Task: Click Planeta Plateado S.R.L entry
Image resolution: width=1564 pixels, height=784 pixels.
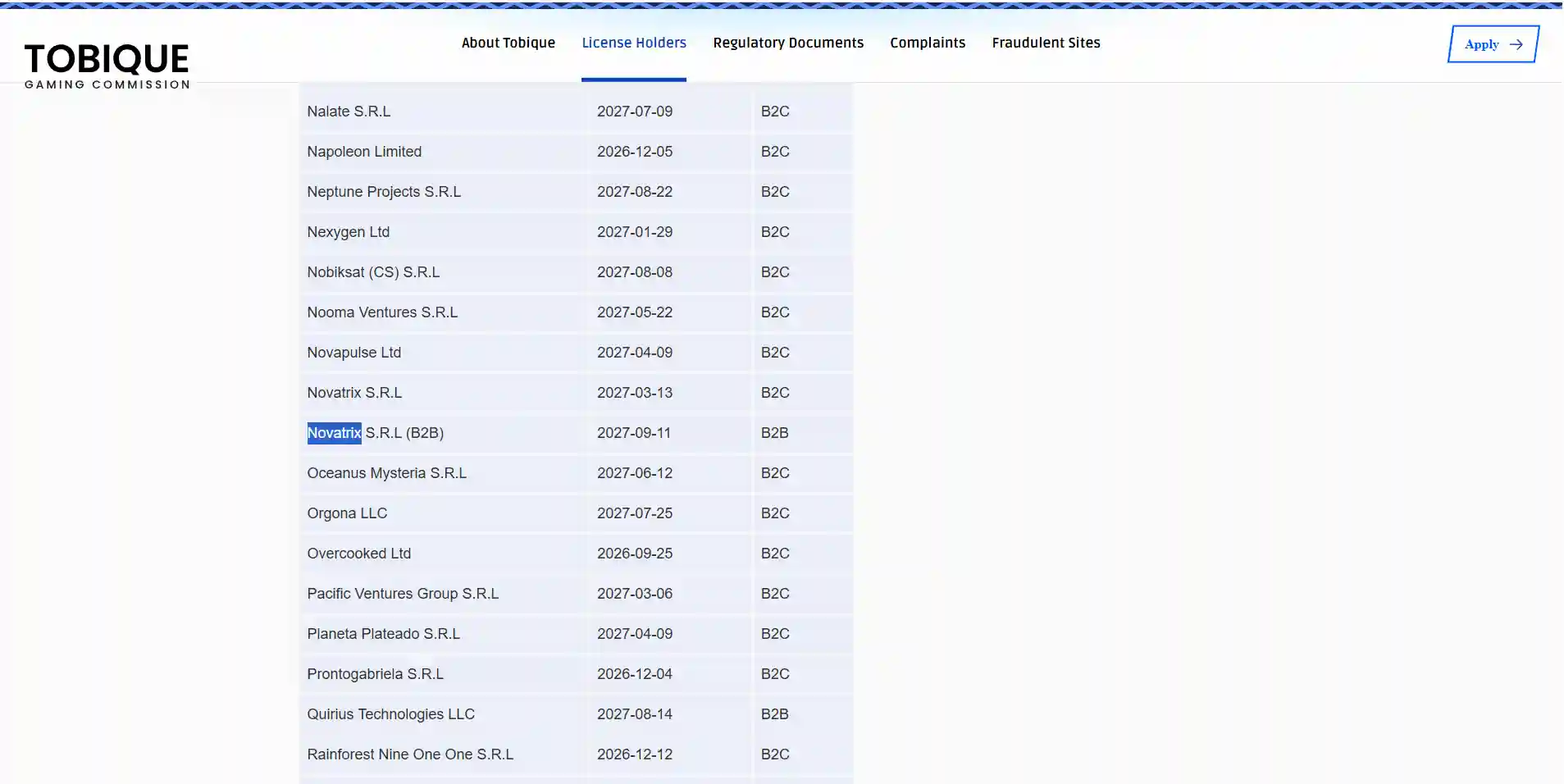Action: 383,634
